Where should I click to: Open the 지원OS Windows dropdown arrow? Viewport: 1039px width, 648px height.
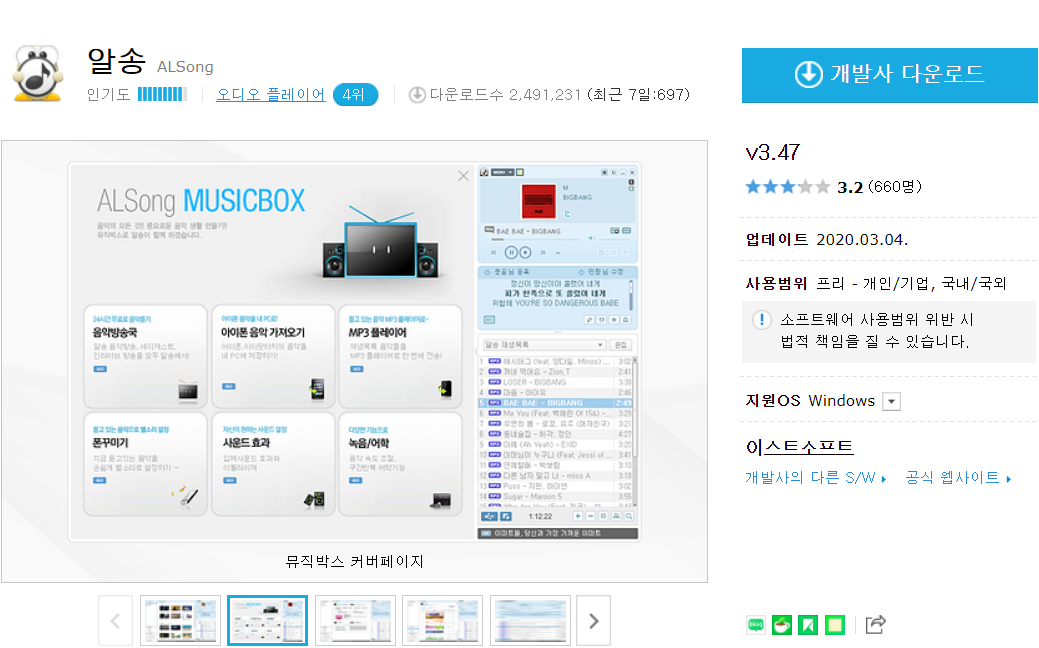892,402
